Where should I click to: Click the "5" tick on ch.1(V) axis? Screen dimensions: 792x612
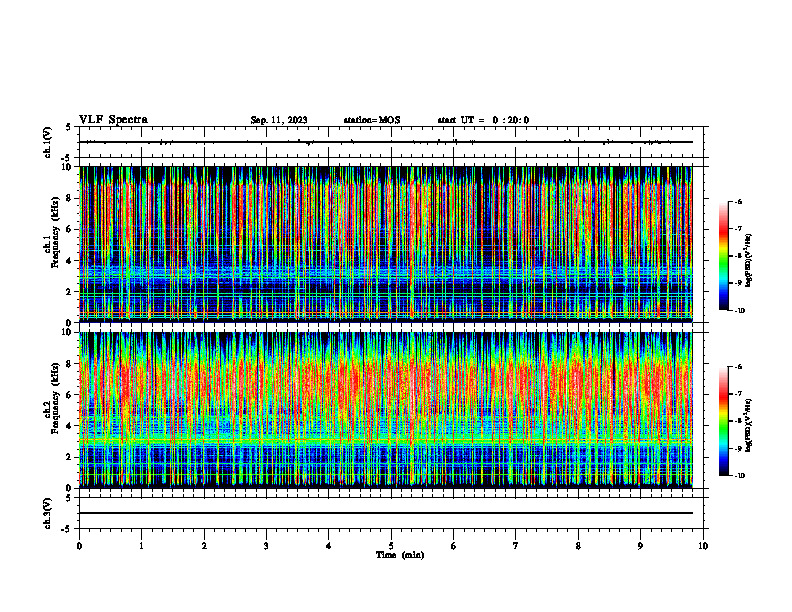pos(69,127)
